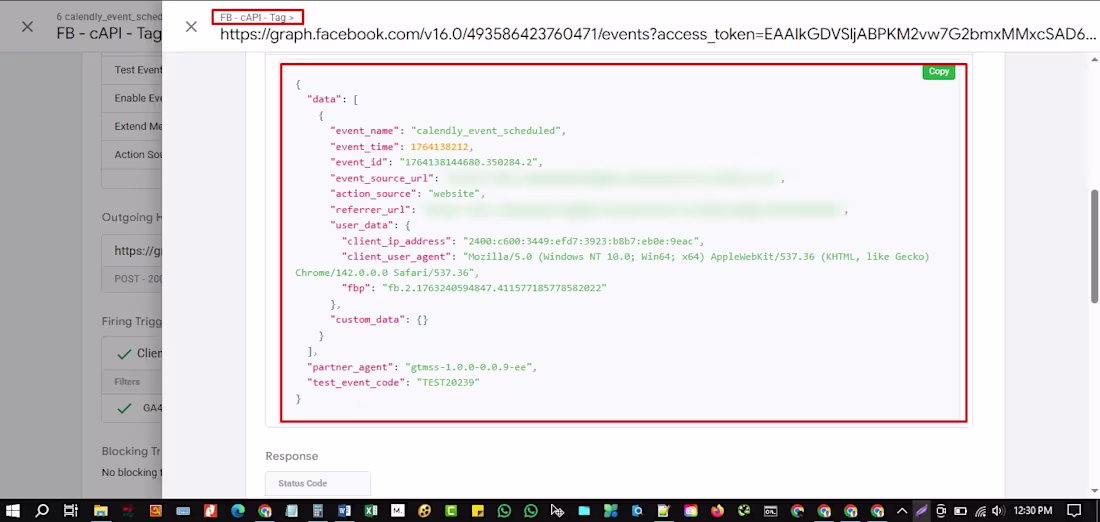1100x522 pixels.
Task: Open the red PDF app icon in taskbar
Action: [x=210, y=511]
